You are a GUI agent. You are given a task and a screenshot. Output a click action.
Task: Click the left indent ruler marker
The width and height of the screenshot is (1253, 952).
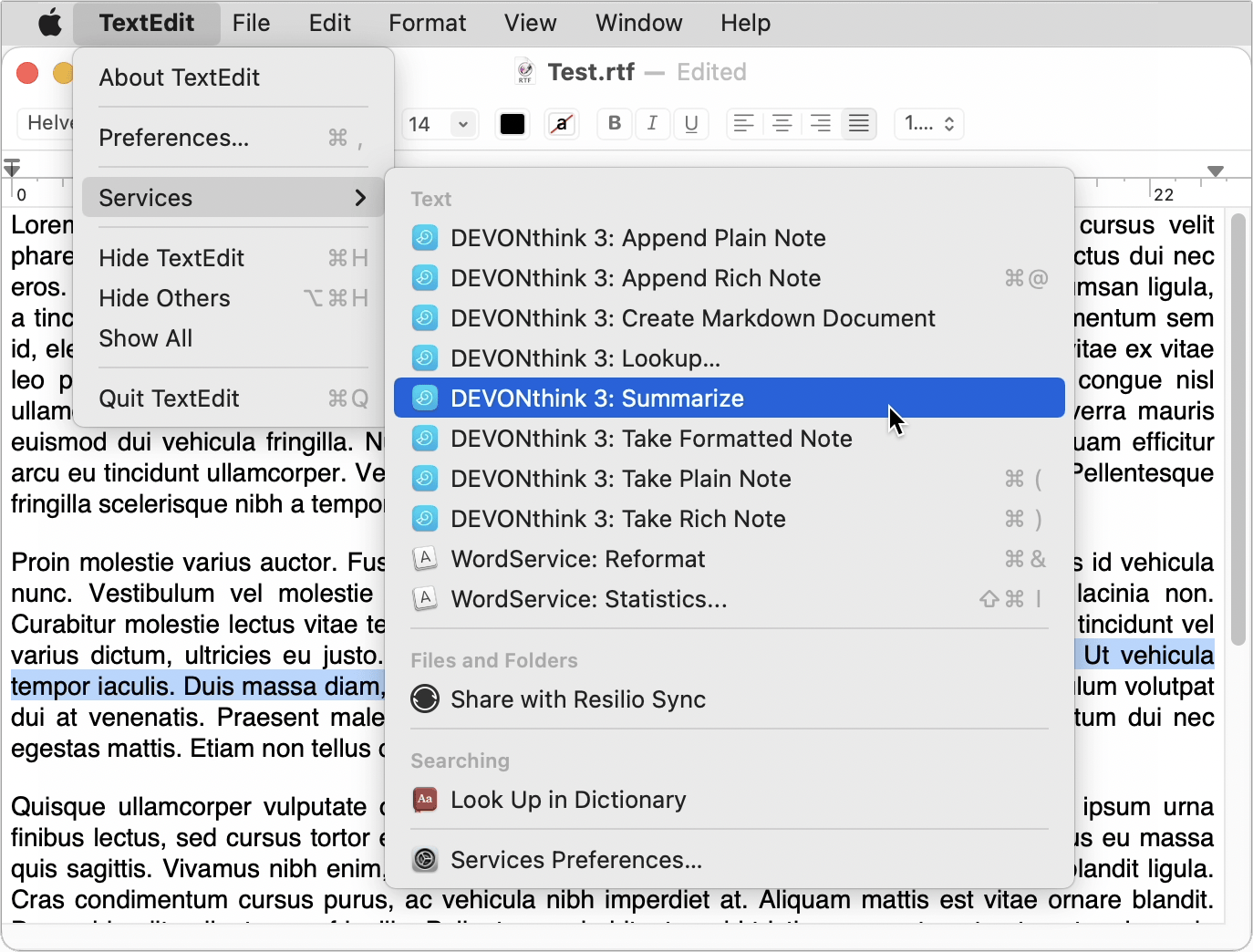[x=12, y=168]
